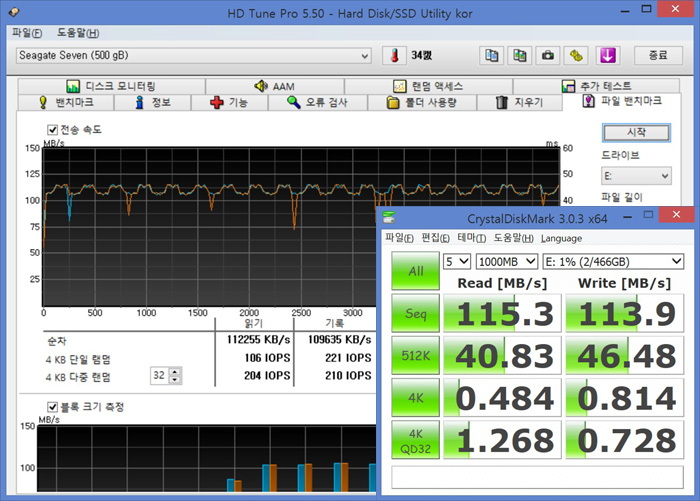The height and width of the screenshot is (501, 700).
Task: Click the 4K write result 0.814
Action: coord(625,397)
